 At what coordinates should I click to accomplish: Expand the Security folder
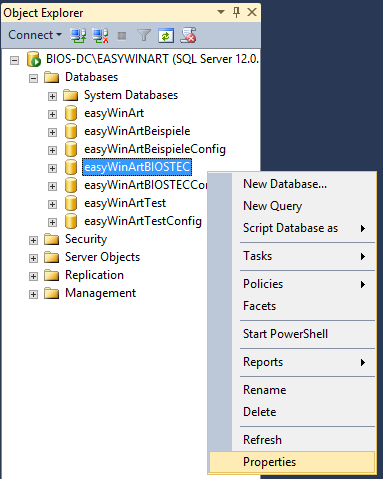pyautogui.click(x=33, y=240)
